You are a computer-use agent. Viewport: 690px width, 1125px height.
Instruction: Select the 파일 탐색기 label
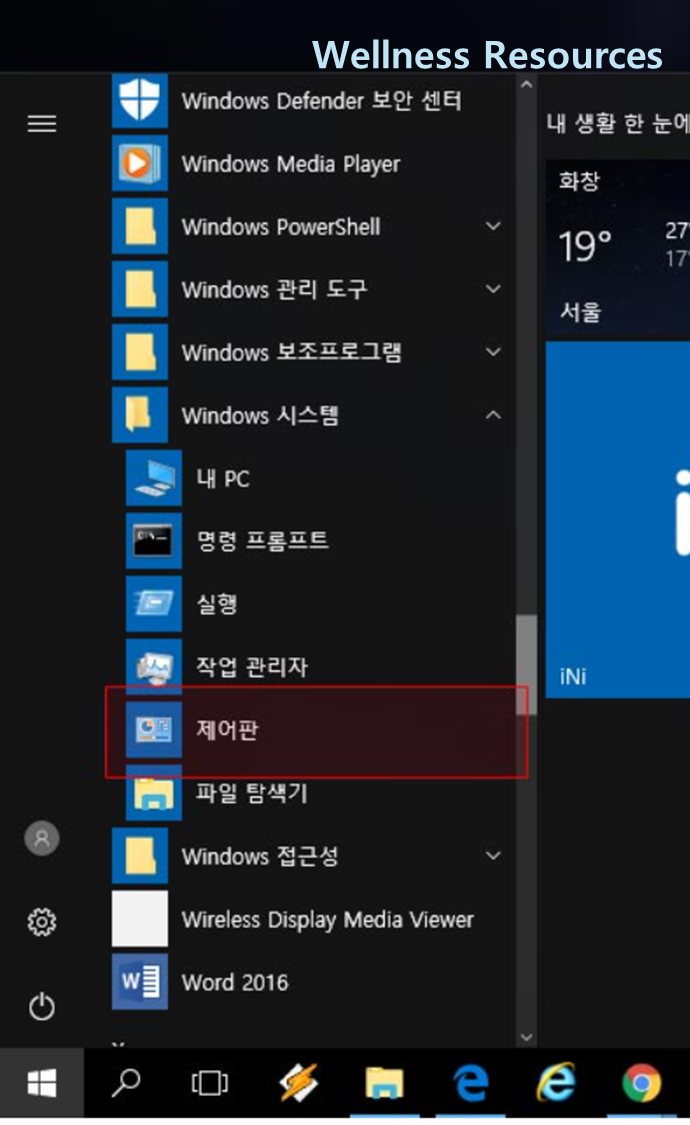click(252, 793)
